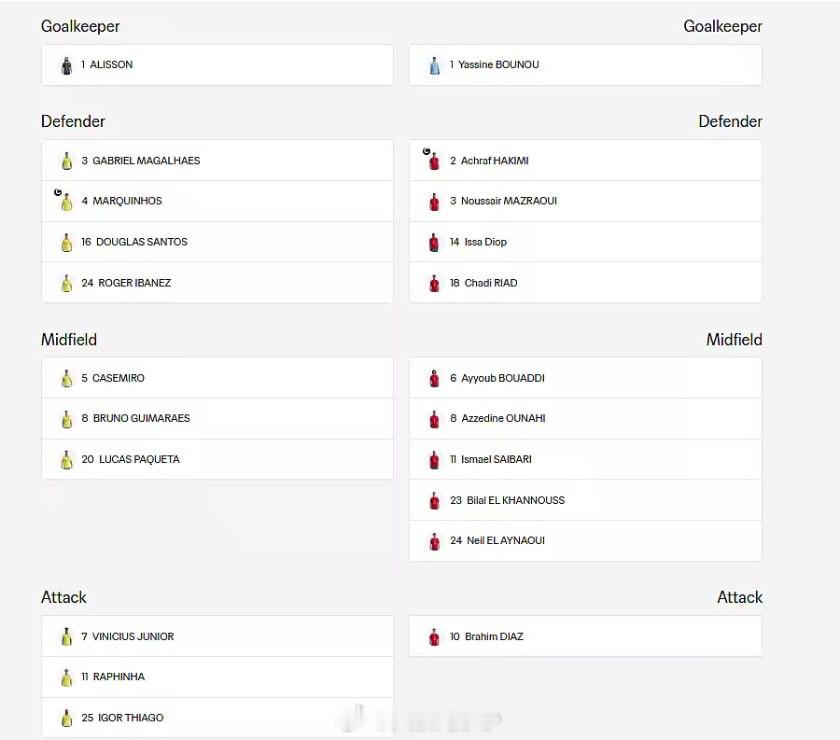Select the Bruno Guimaraes player row

[x=218, y=418]
